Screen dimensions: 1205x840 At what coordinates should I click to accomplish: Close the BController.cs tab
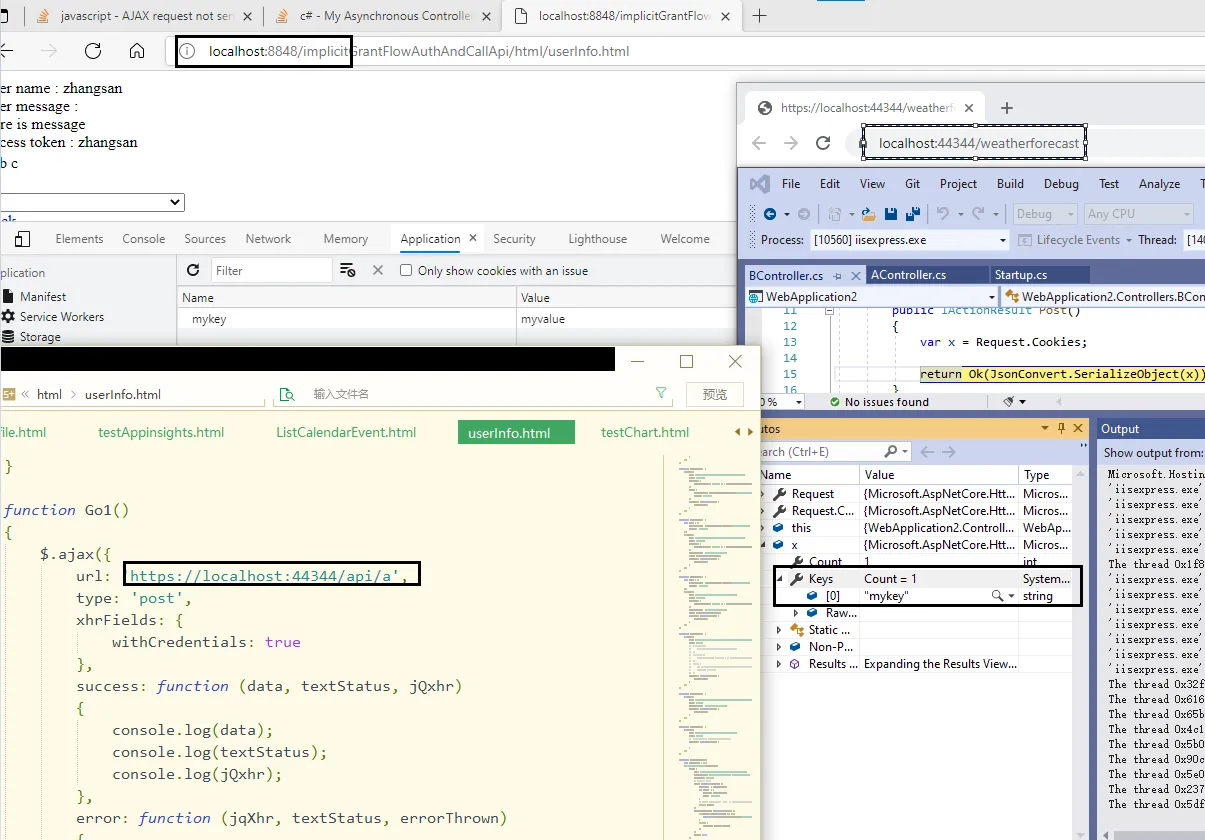click(x=856, y=275)
